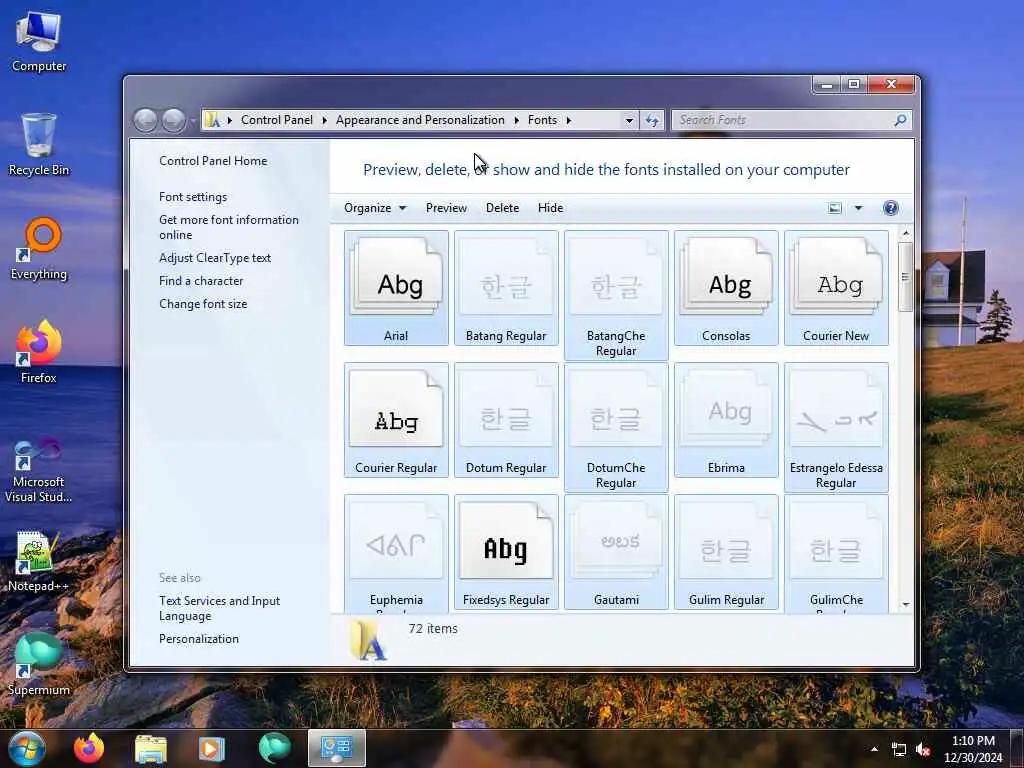Click the muted volume tray icon
The width and height of the screenshot is (1024, 768).
(x=923, y=750)
